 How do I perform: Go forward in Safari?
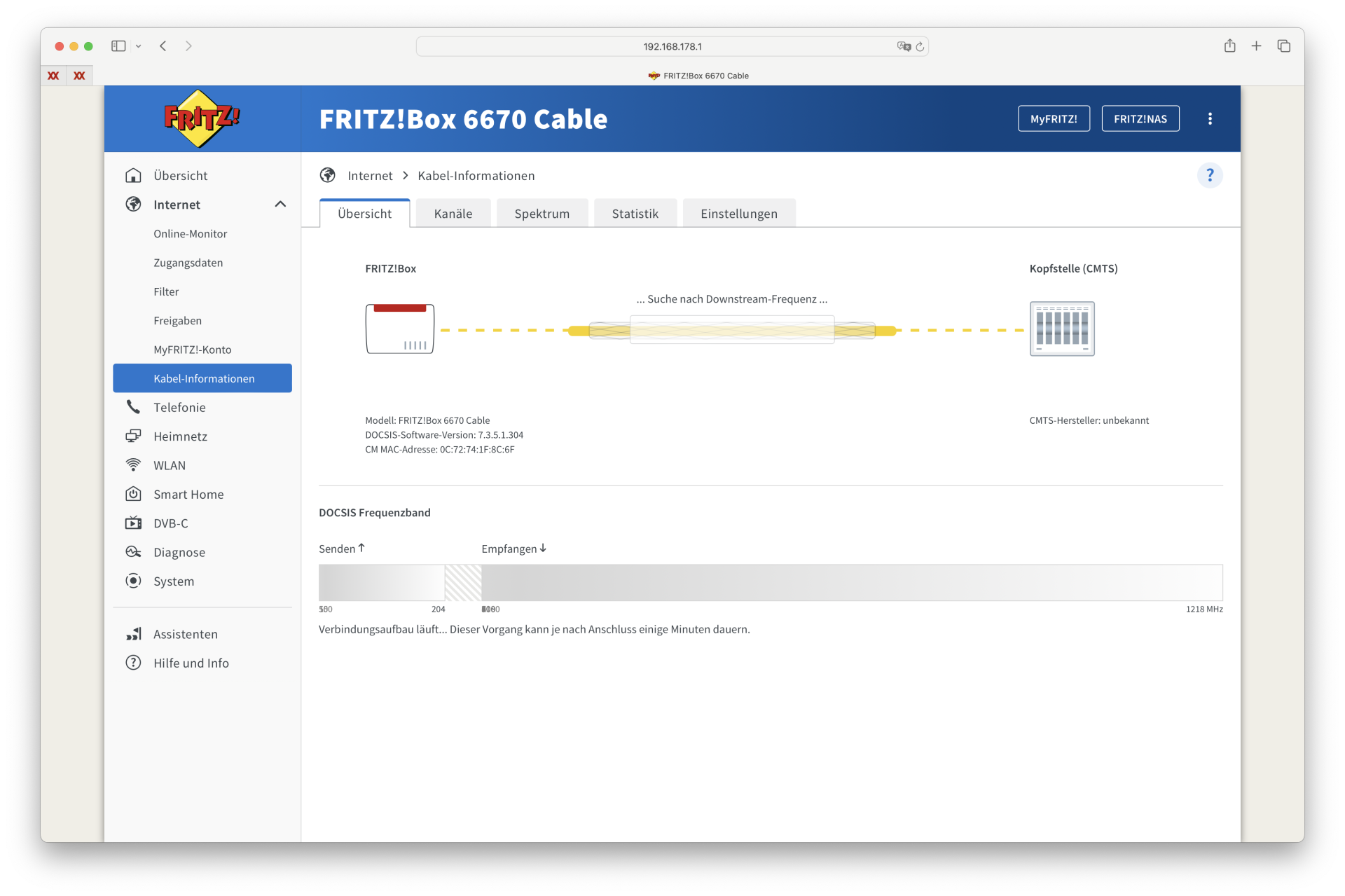point(188,46)
